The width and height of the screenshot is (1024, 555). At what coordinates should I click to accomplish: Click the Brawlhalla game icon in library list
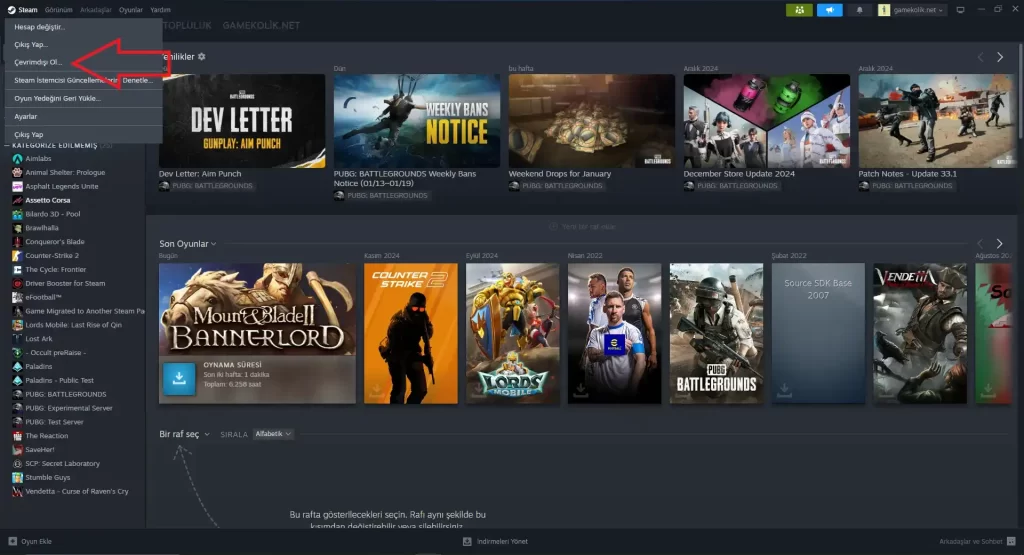click(18, 228)
